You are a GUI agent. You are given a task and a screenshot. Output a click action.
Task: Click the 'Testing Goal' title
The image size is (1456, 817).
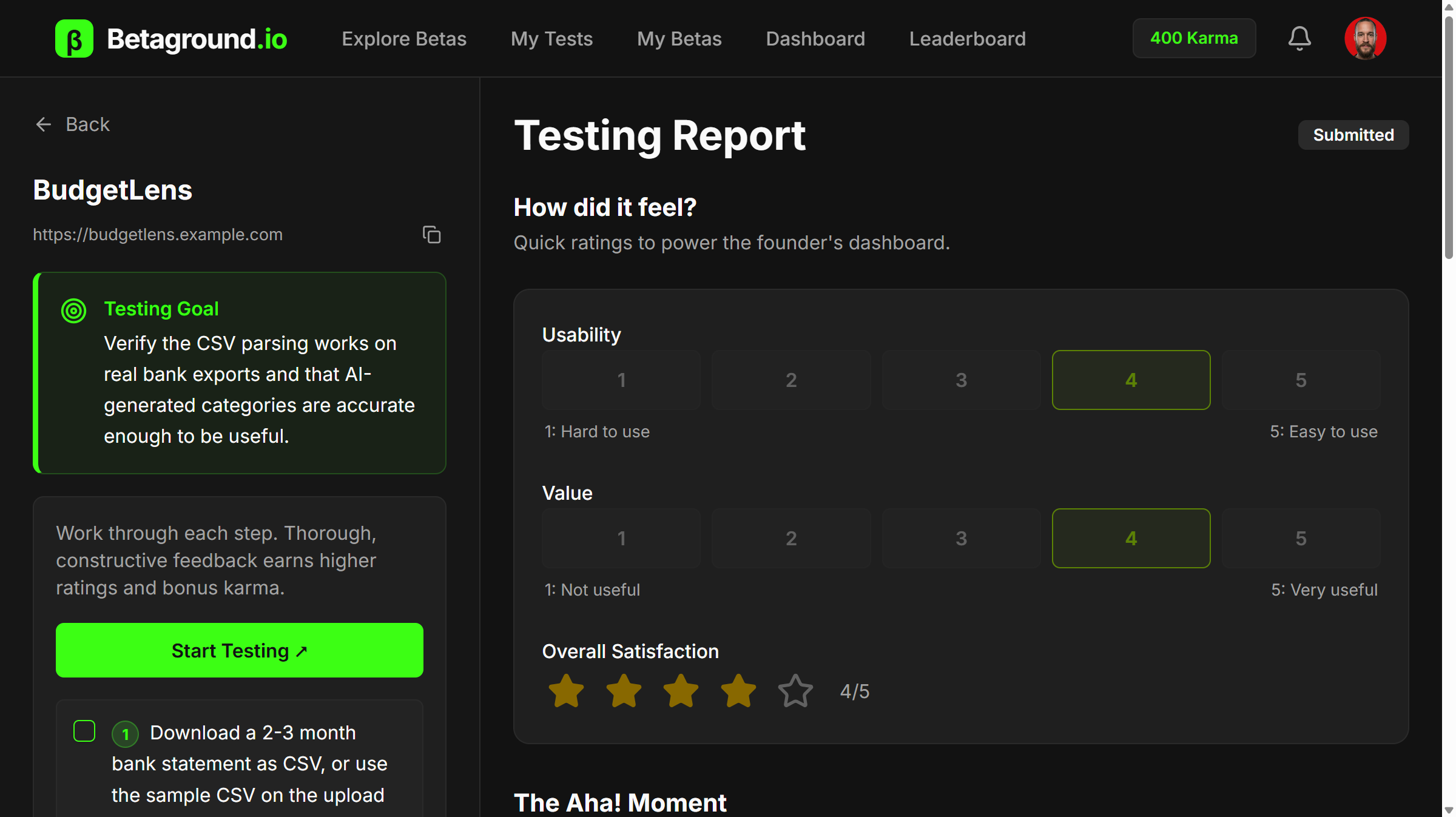coord(161,309)
